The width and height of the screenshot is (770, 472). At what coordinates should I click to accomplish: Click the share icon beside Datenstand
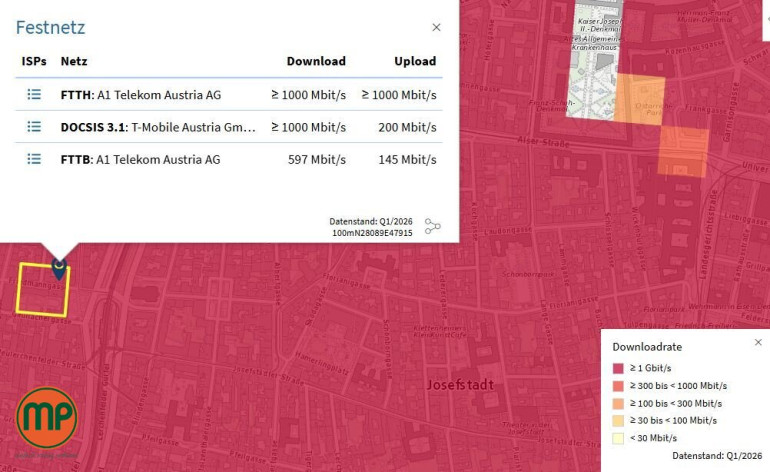point(432,226)
